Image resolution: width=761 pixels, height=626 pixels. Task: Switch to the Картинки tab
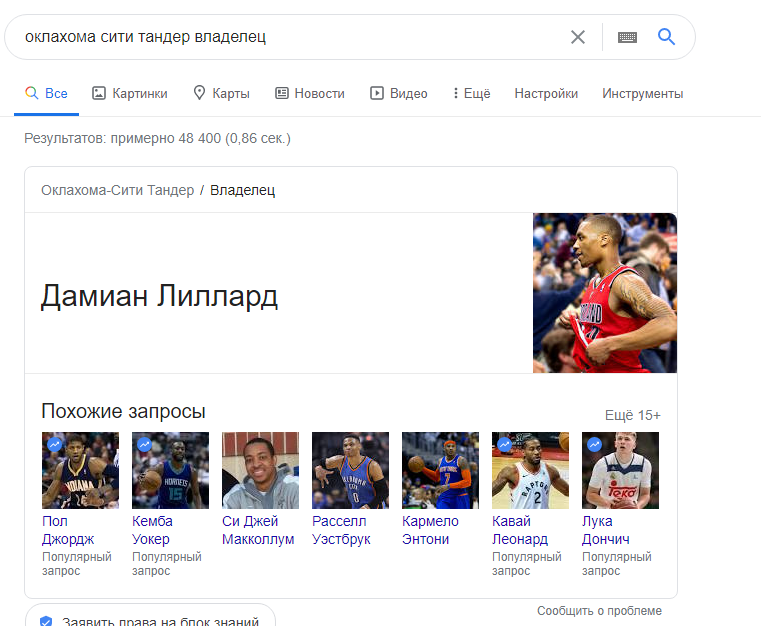coord(130,93)
